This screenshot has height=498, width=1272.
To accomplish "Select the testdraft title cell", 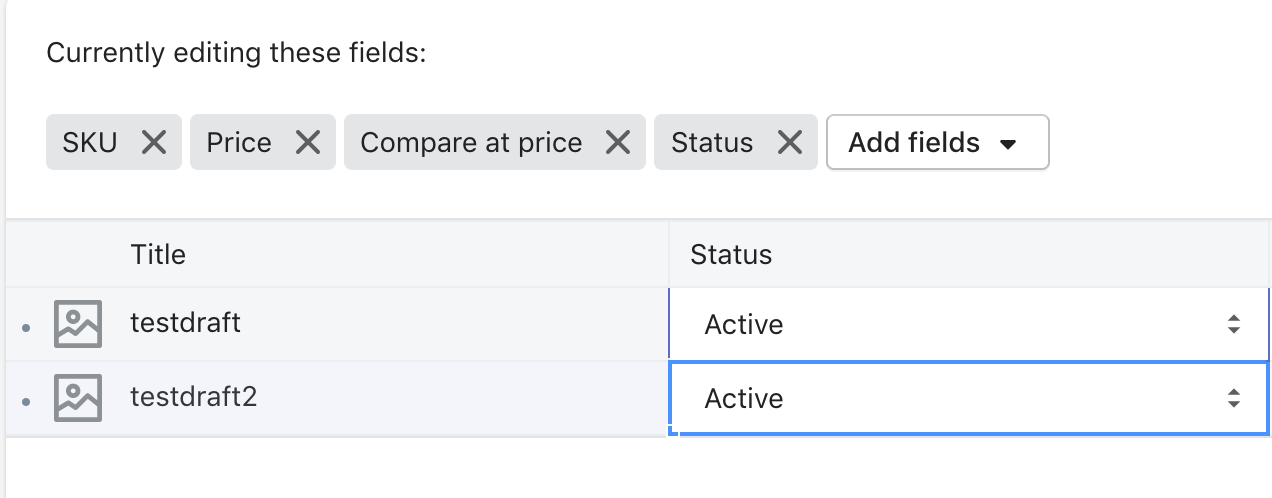I will coord(185,323).
